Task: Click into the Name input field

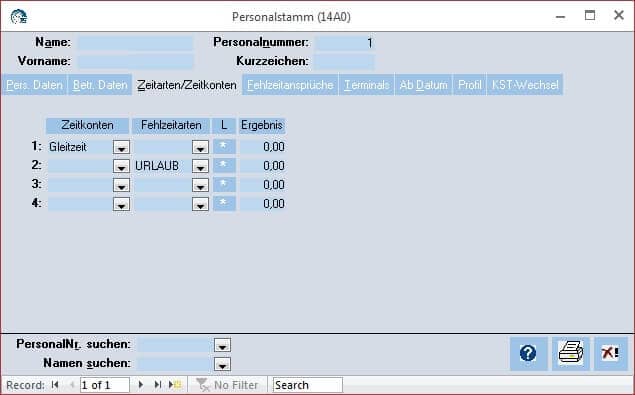Action: point(135,43)
